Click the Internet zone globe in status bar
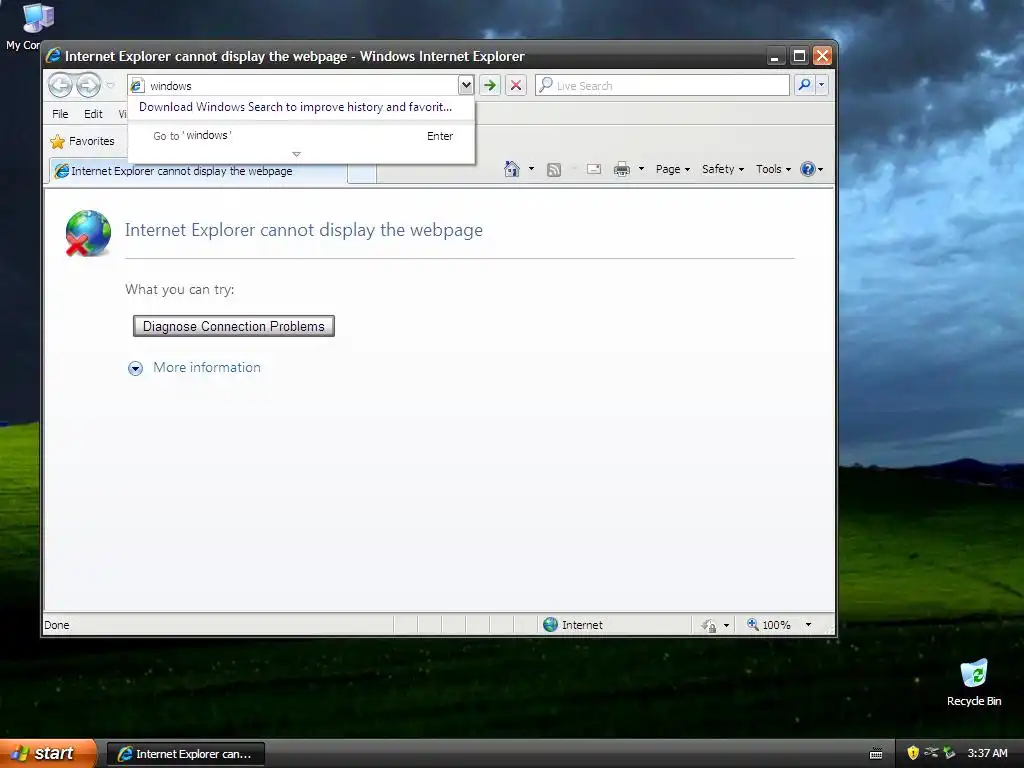 [551, 624]
